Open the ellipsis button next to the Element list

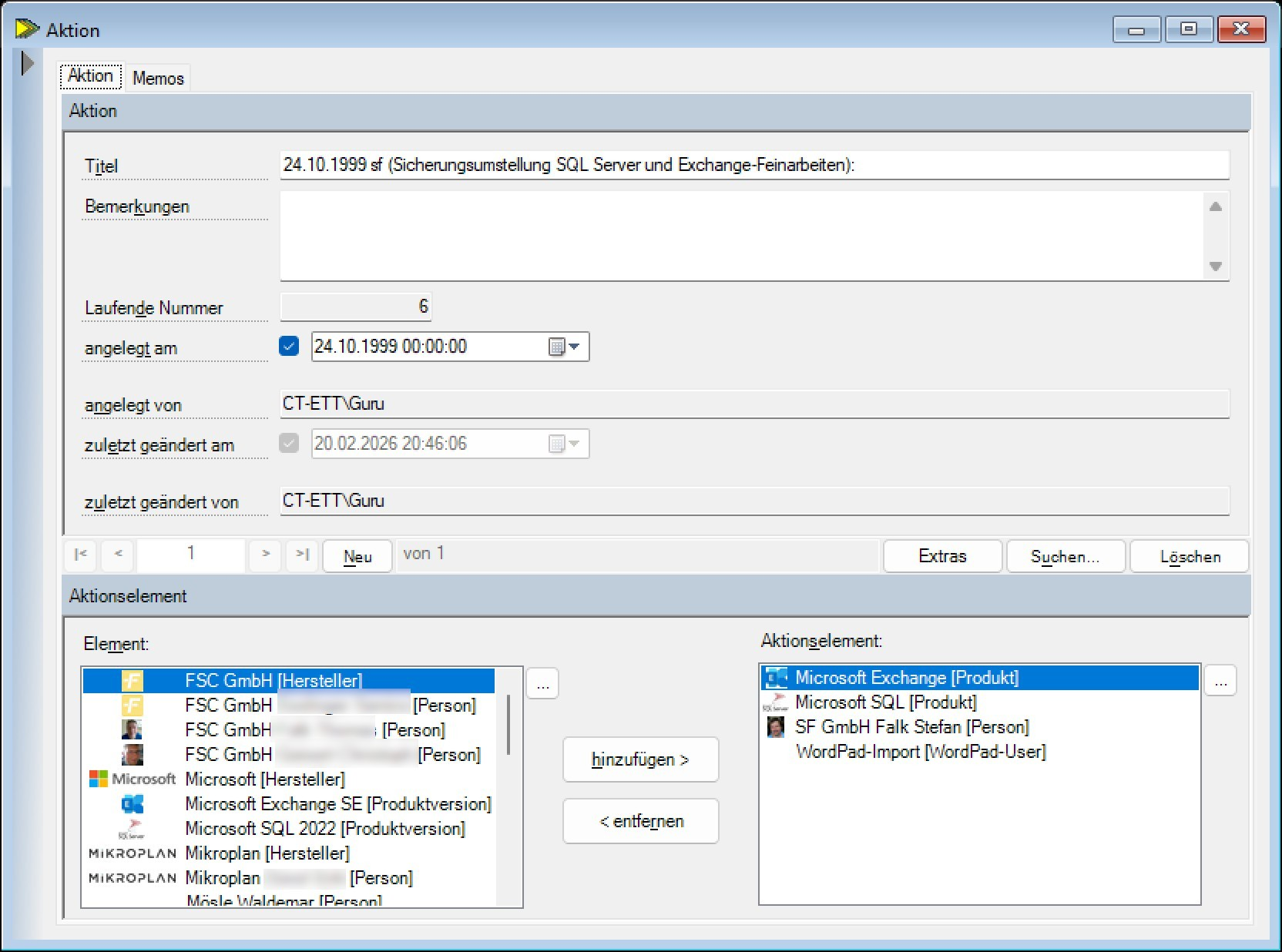coord(543,683)
